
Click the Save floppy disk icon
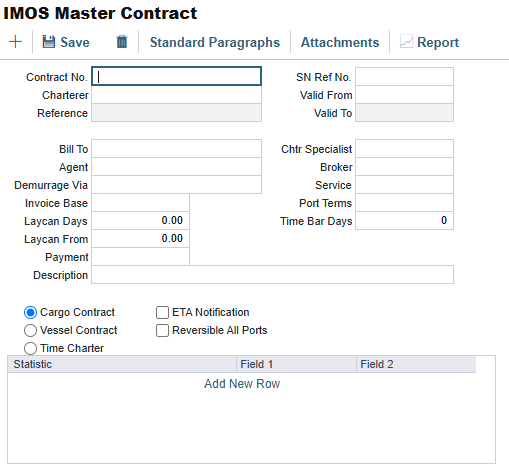(x=49, y=42)
